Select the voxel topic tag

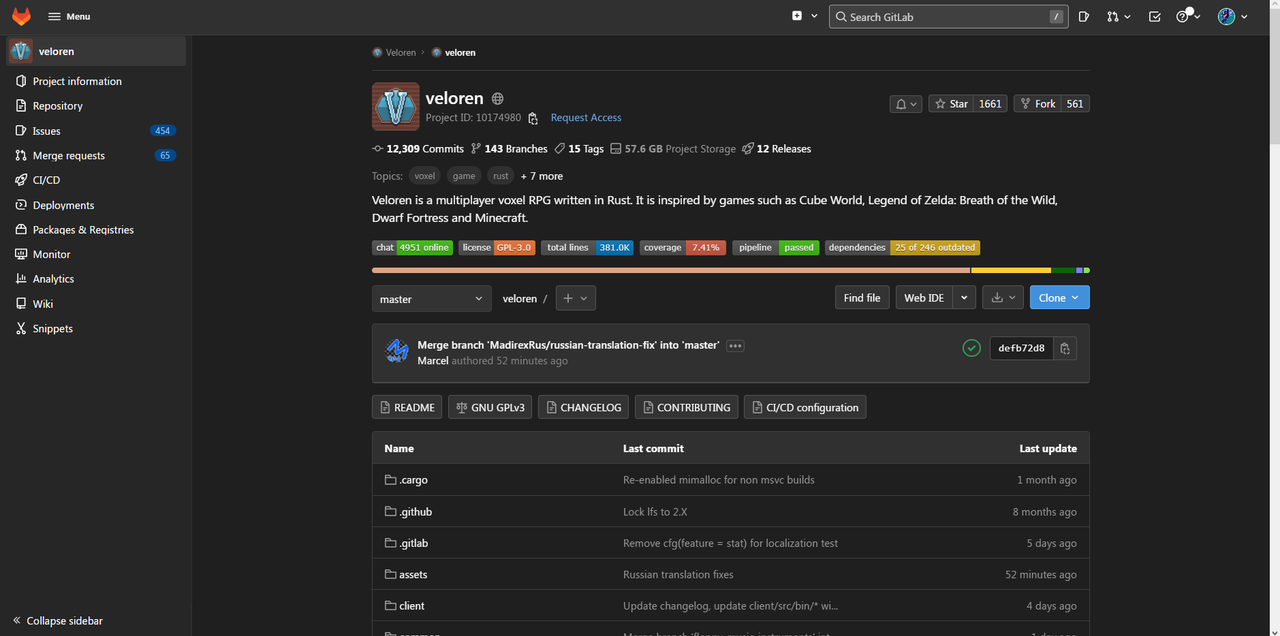425,176
